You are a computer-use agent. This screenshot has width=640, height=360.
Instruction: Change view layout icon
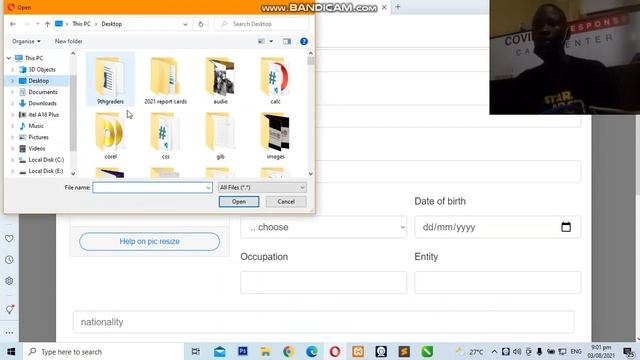(x=261, y=41)
